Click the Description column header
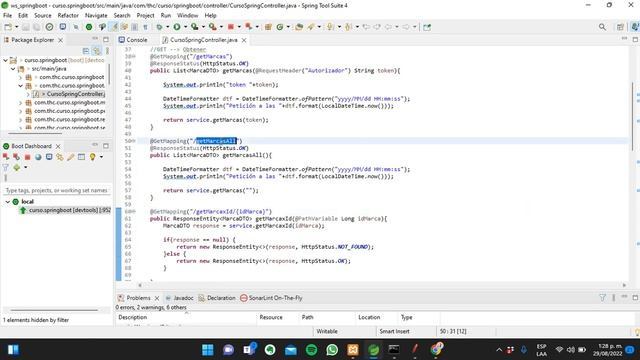Image resolution: width=640 pixels, height=360 pixels. click(x=133, y=318)
